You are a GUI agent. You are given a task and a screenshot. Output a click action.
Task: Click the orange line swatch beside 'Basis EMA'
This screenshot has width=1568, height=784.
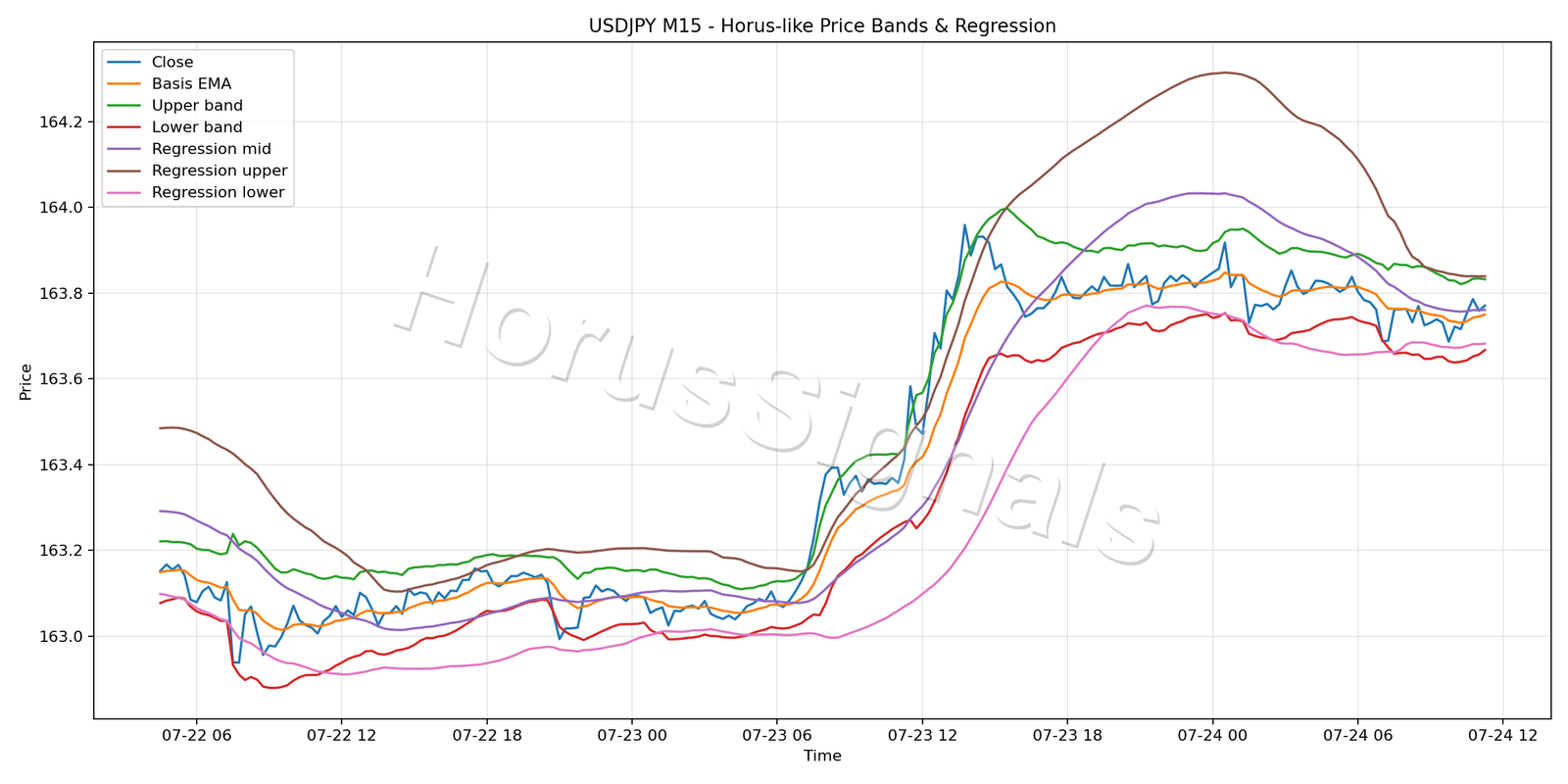(124, 84)
